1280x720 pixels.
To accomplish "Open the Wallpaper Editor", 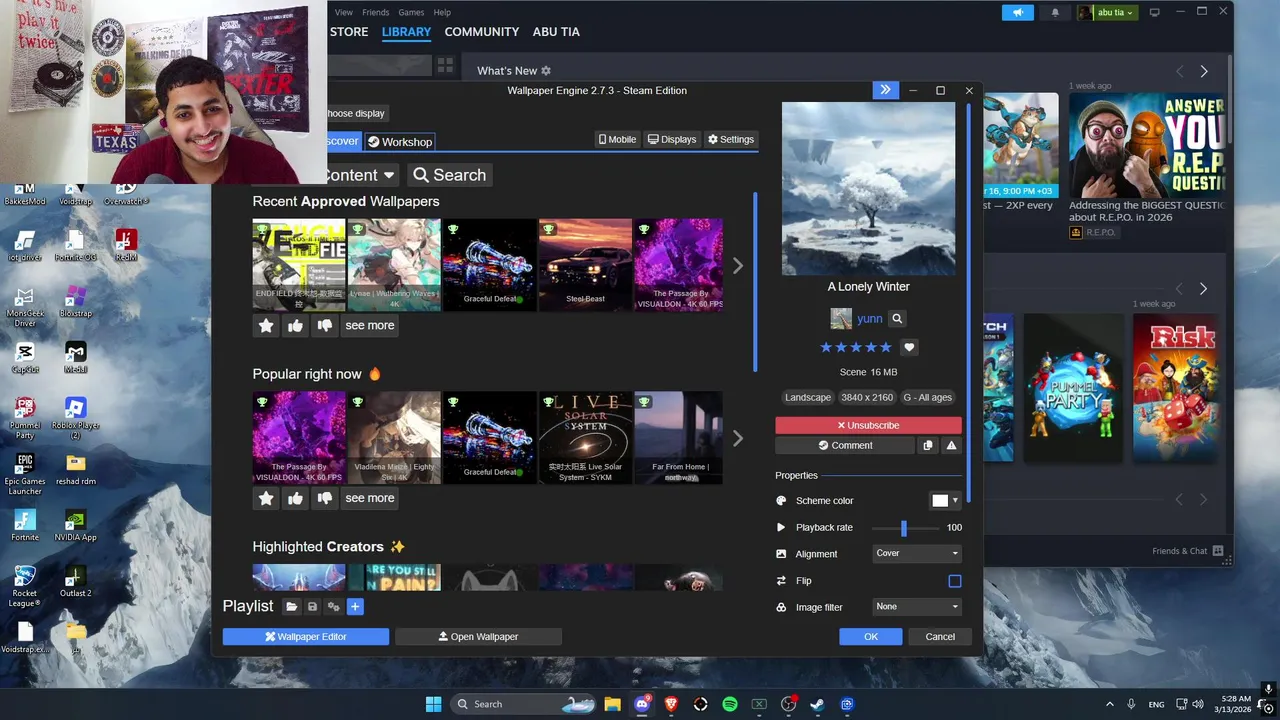I will coord(306,636).
